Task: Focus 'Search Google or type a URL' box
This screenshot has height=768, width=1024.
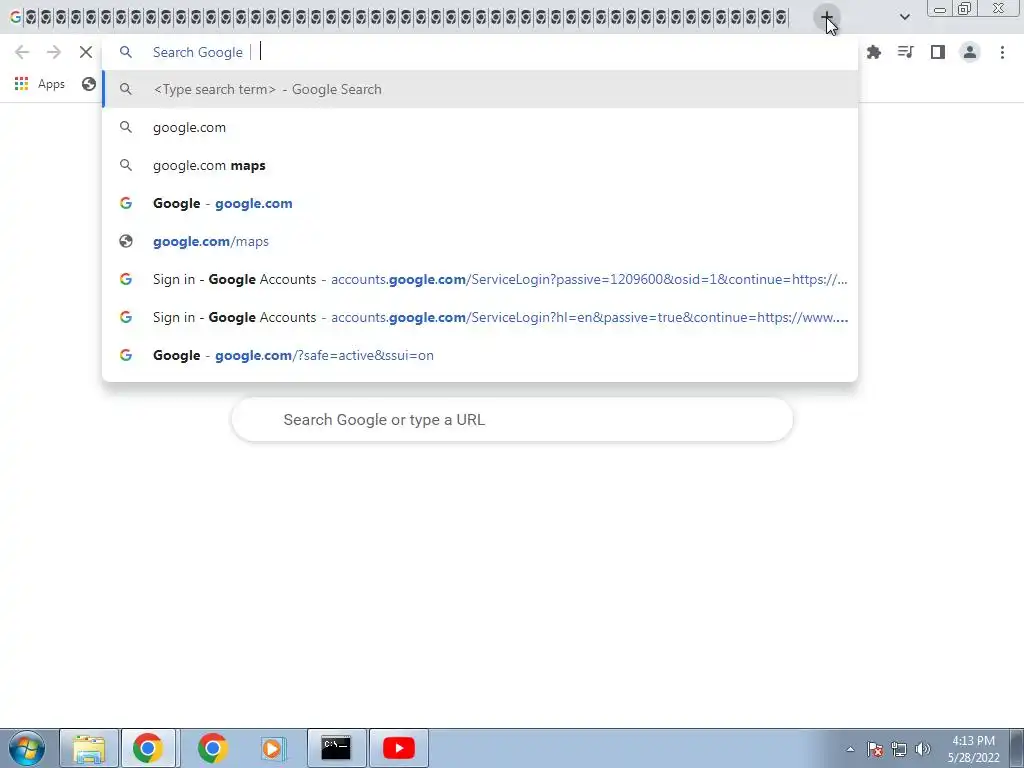Action: point(512,419)
